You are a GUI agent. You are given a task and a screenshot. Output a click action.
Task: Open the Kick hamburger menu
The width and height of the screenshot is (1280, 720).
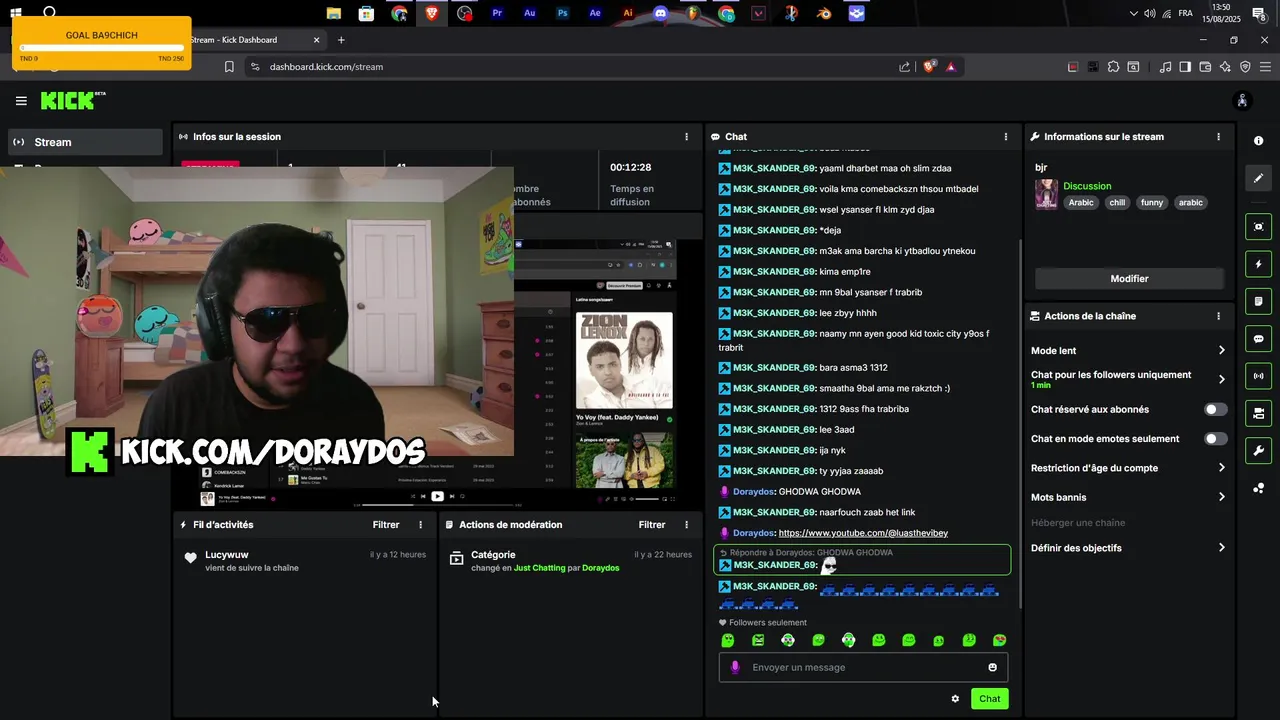pyautogui.click(x=21, y=101)
